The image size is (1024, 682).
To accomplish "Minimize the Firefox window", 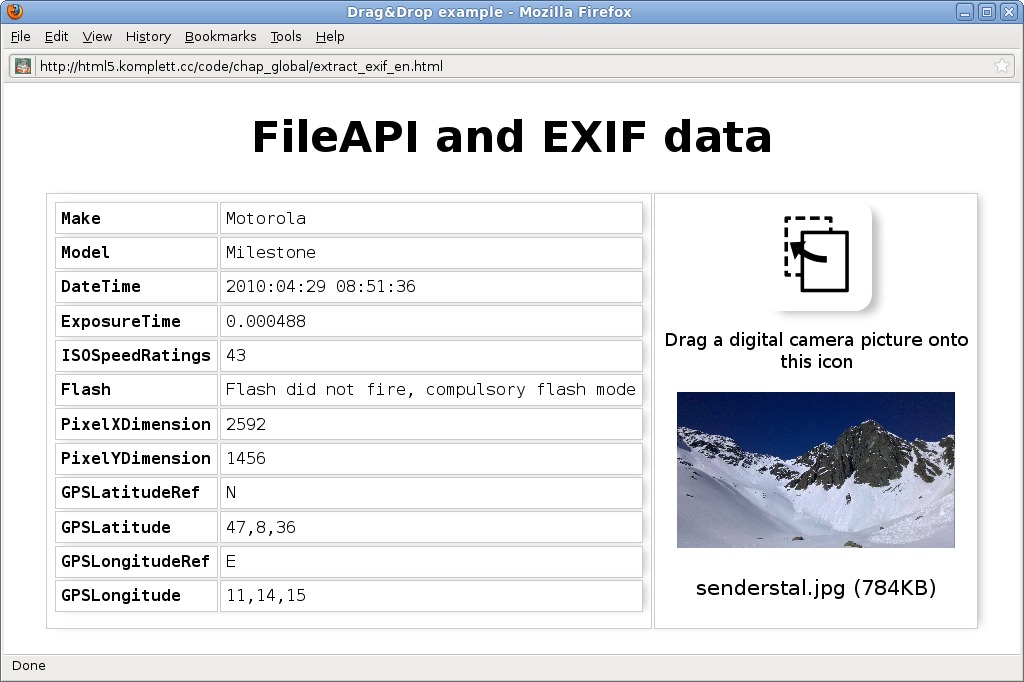I will click(x=965, y=12).
